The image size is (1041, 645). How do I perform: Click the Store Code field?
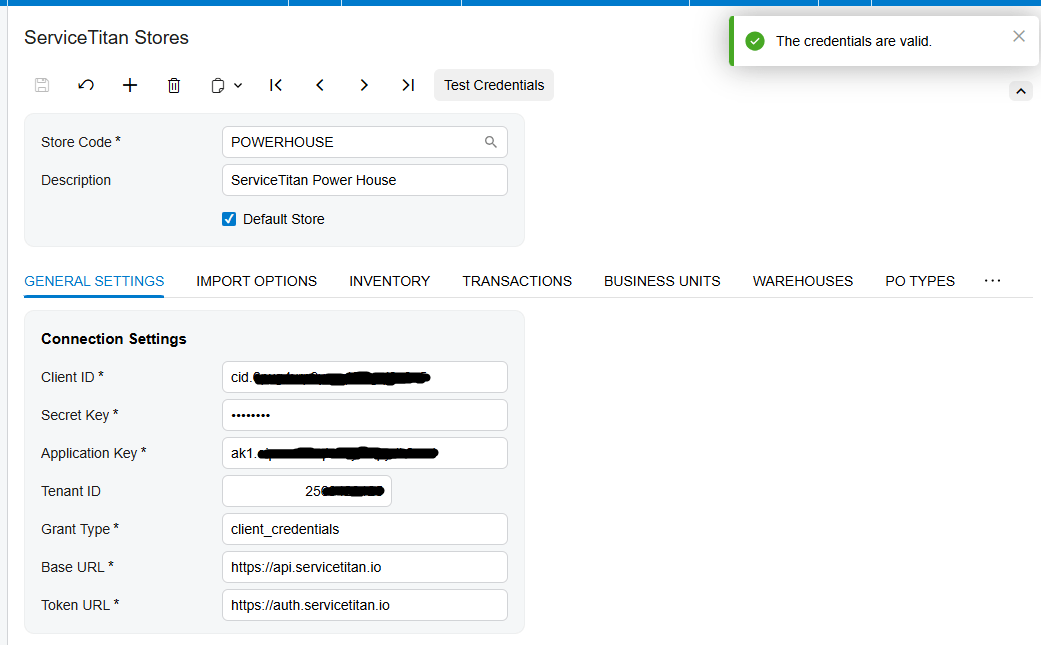pos(364,142)
